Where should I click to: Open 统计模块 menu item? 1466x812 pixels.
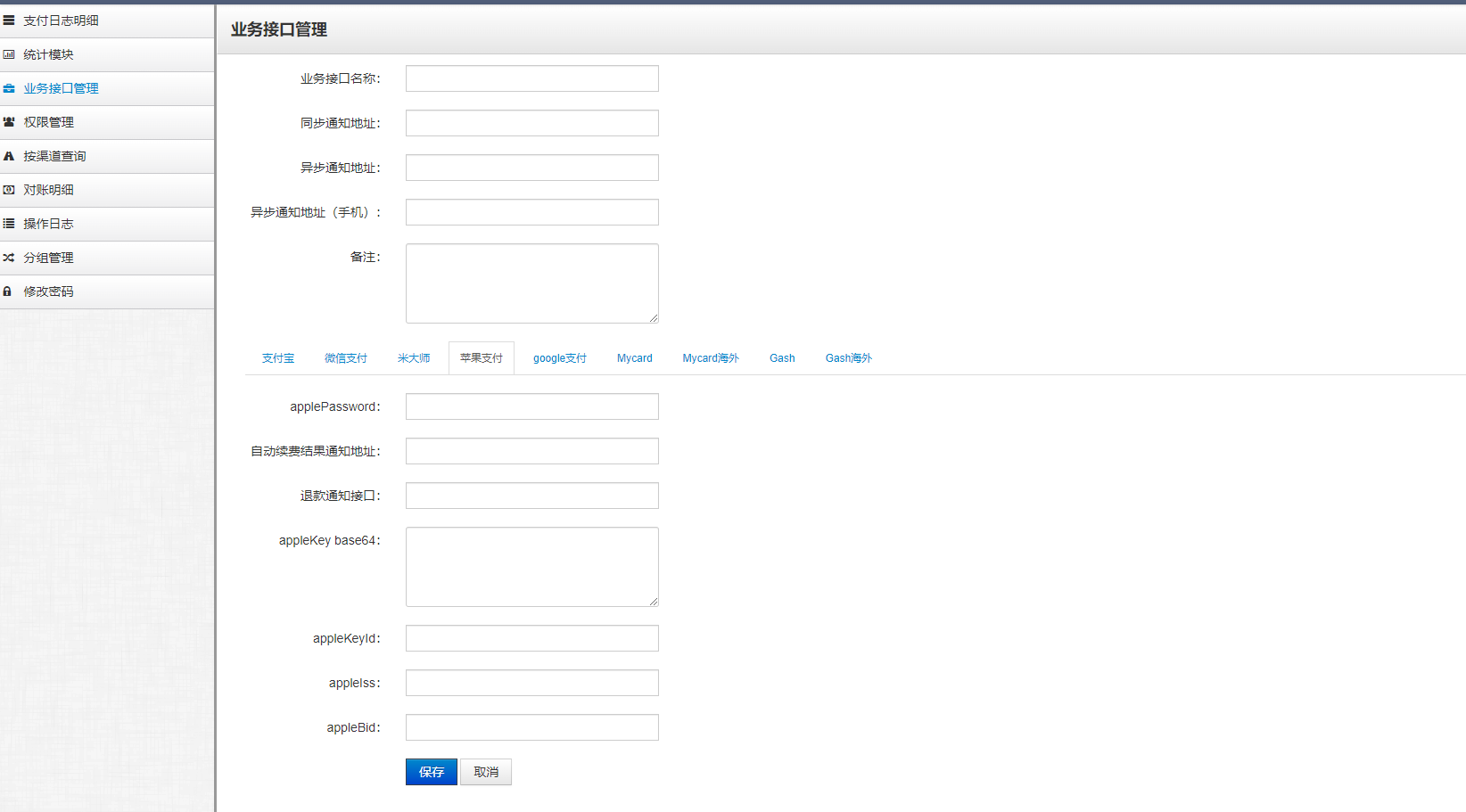[107, 54]
